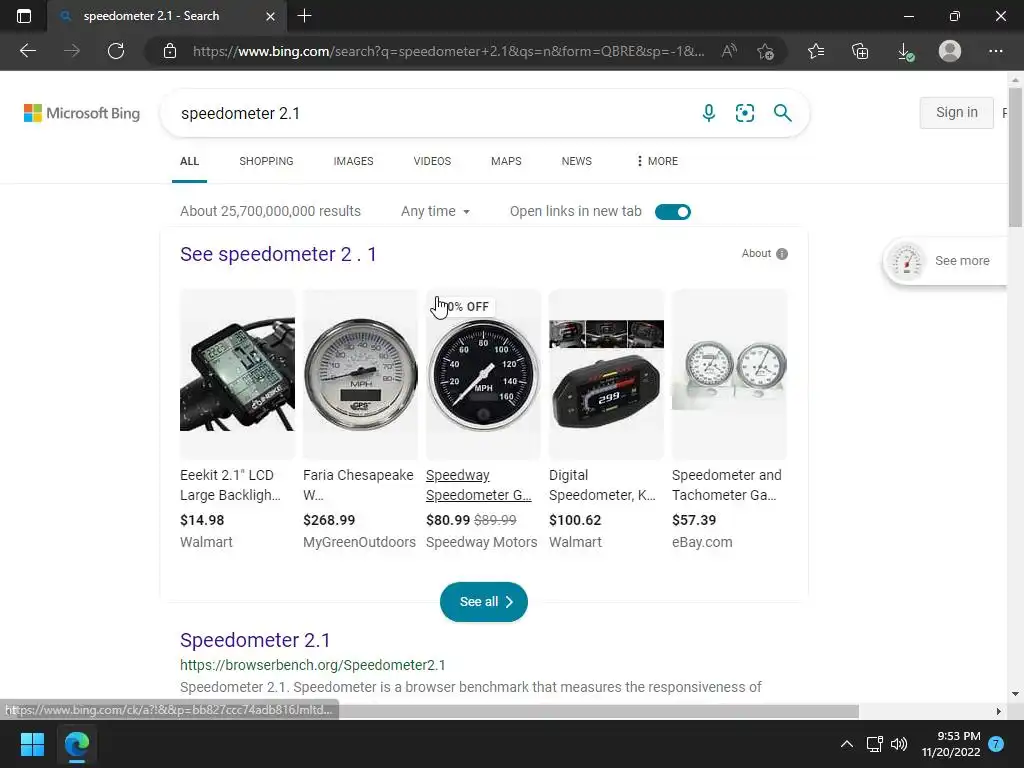Click the About label in shopping card
The width and height of the screenshot is (1024, 768).
tap(756, 253)
